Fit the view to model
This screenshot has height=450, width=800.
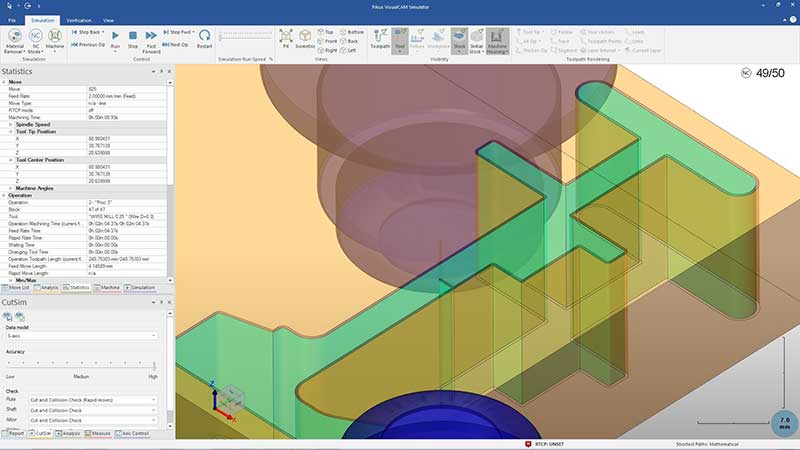point(286,40)
